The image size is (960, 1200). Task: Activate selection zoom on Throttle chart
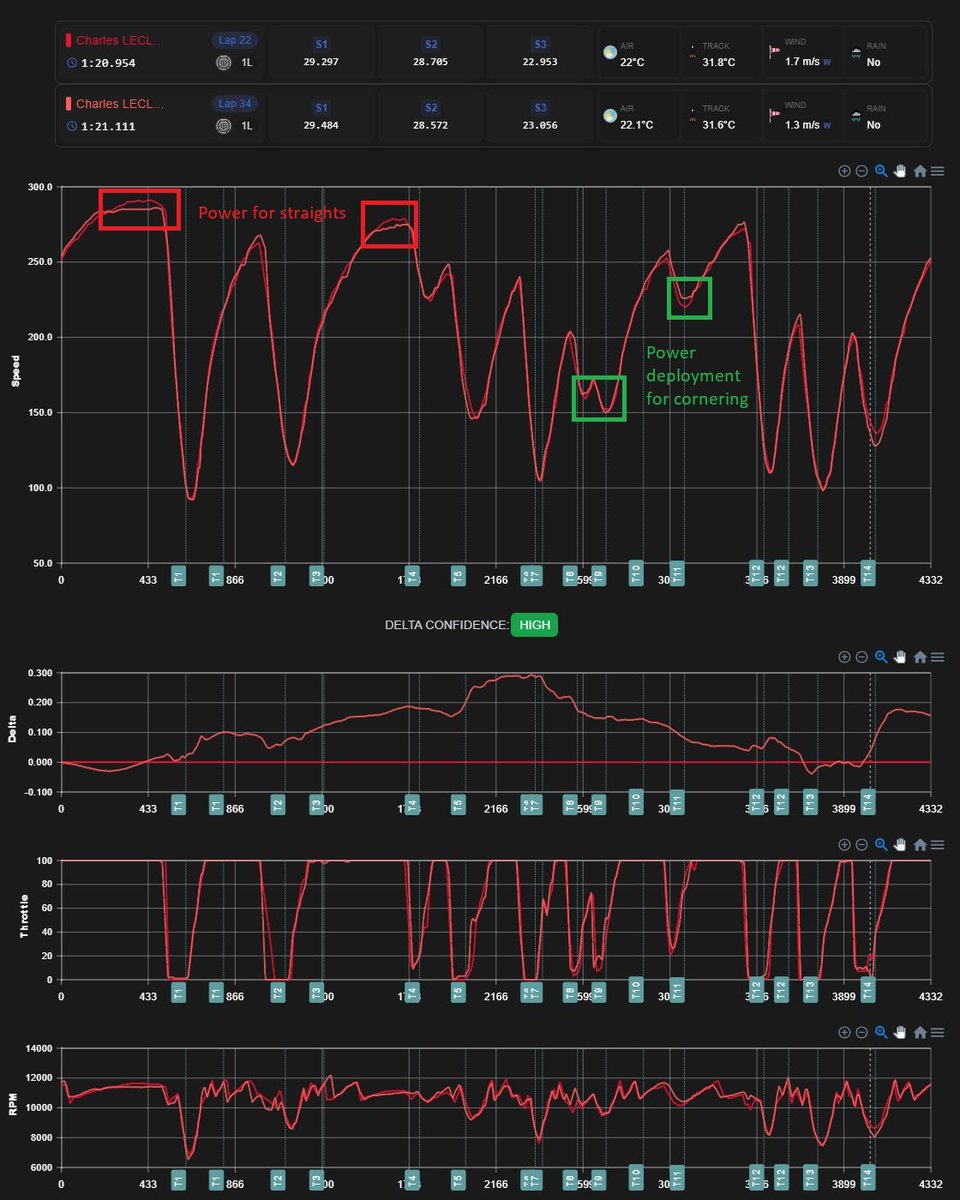coord(881,845)
